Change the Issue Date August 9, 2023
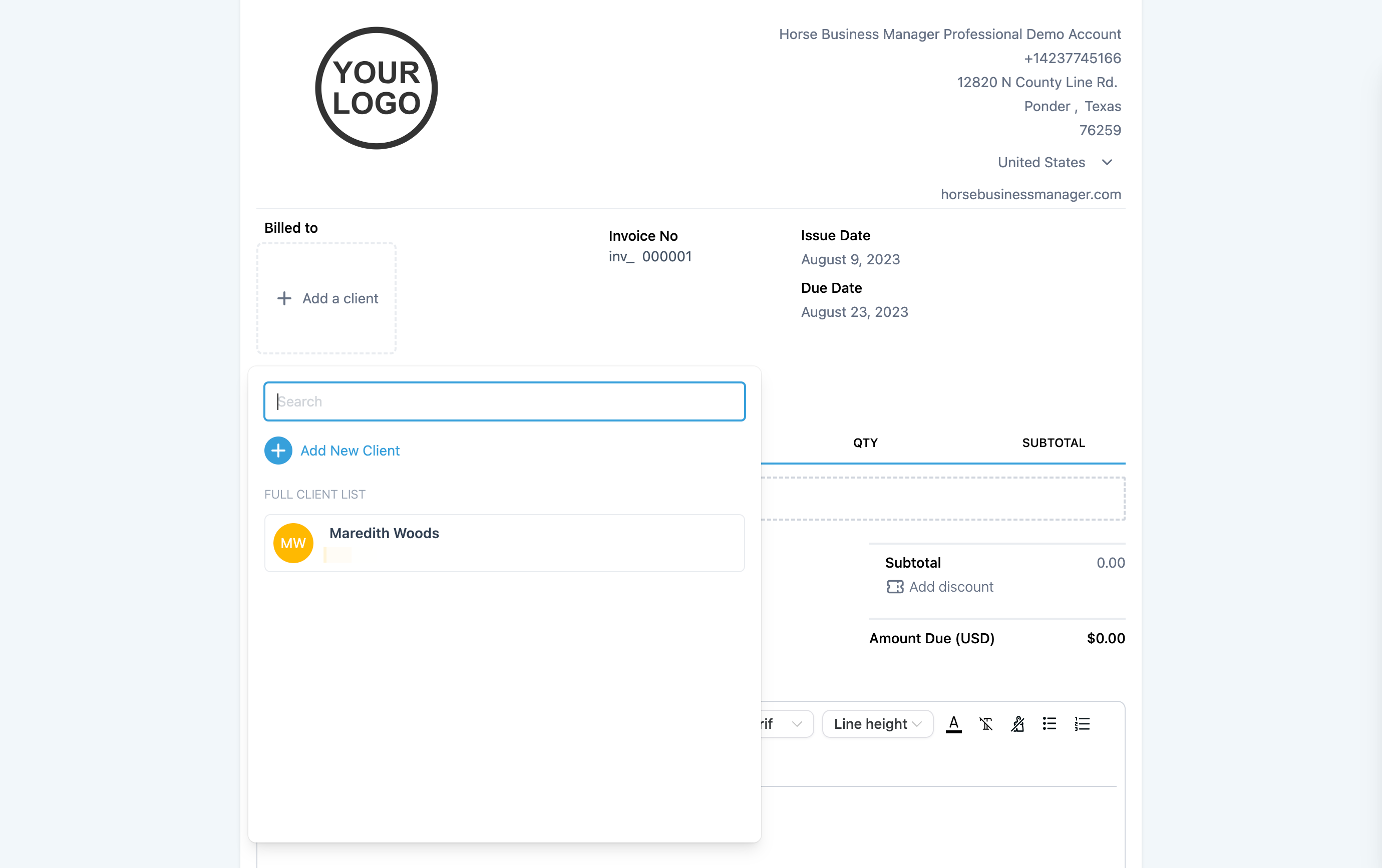The image size is (1382, 868). pos(851,259)
